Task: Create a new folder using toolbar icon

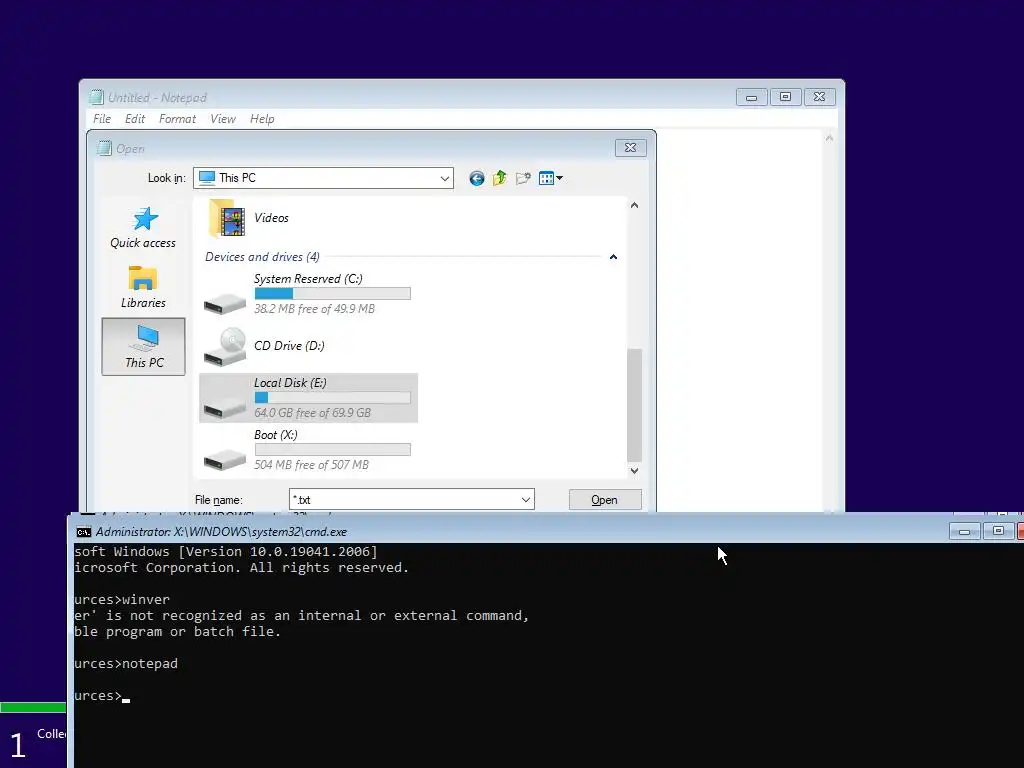Action: pos(523,178)
